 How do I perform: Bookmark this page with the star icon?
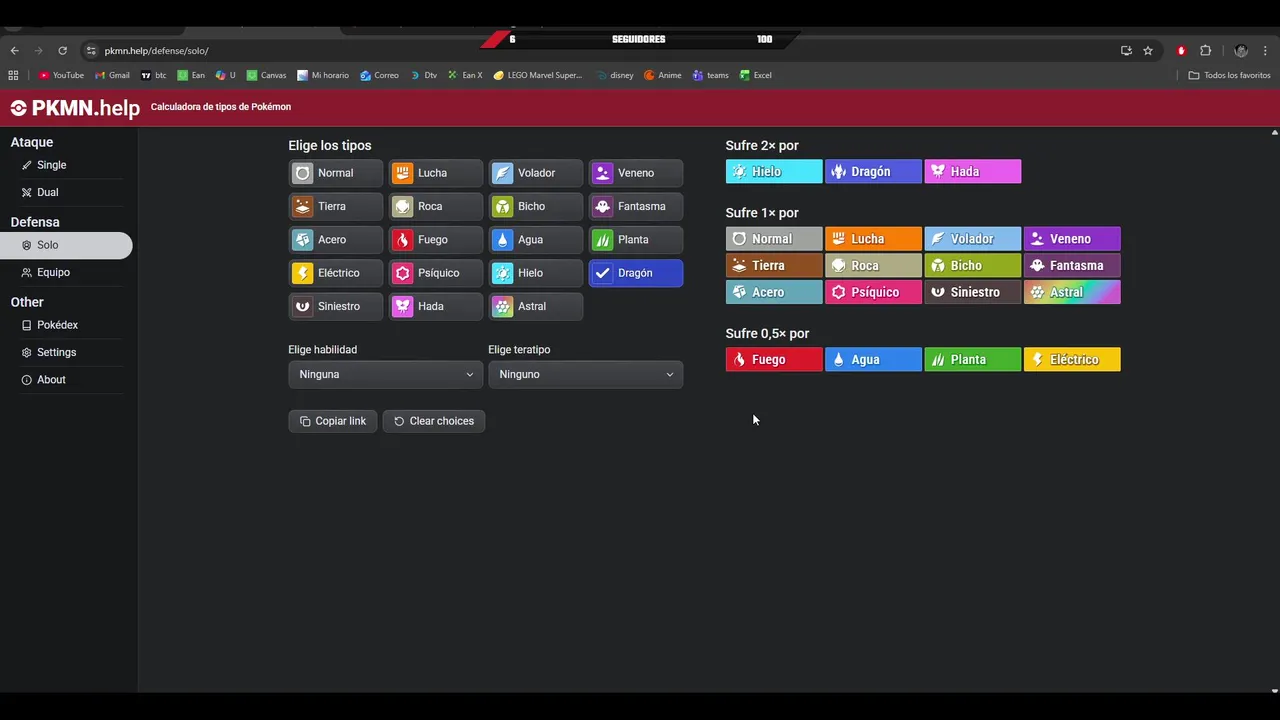pos(1148,51)
